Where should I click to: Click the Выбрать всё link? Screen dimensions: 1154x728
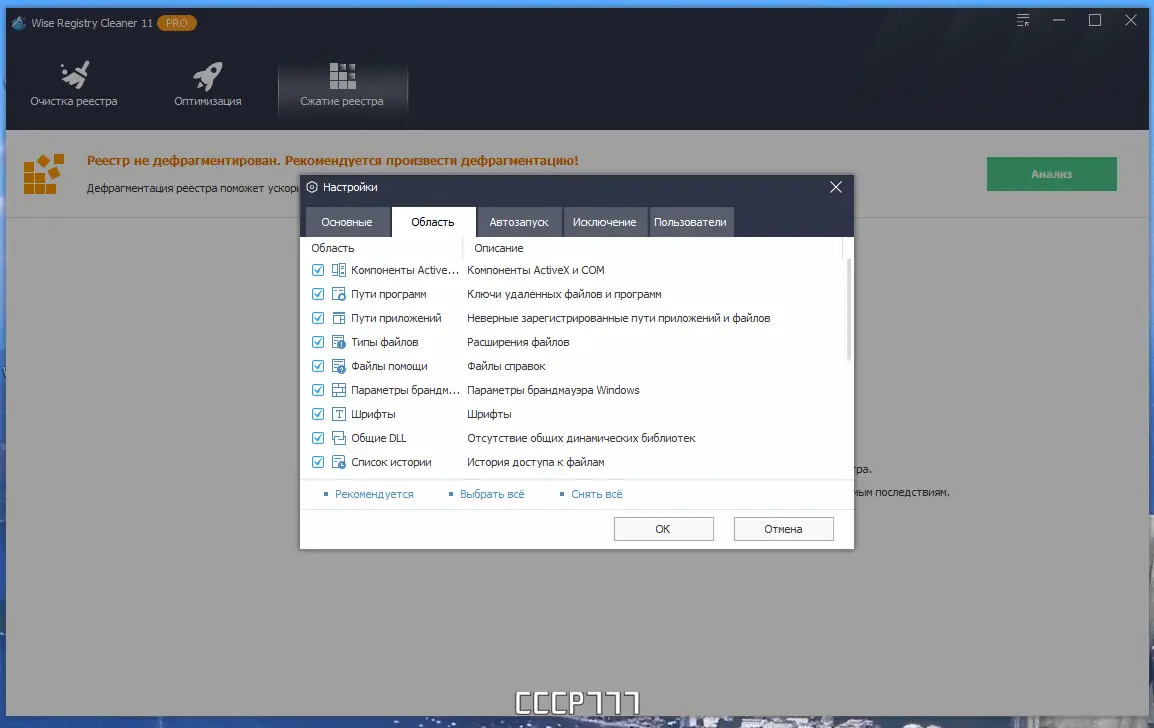[x=492, y=495]
